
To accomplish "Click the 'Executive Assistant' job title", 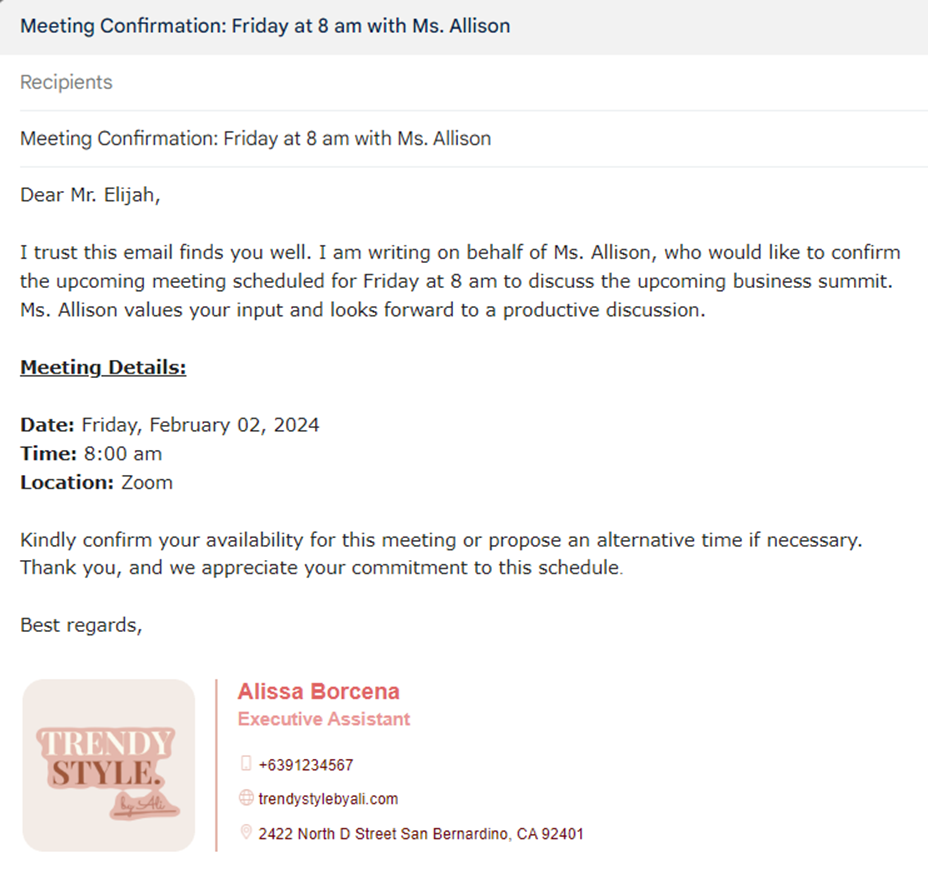I will click(323, 719).
